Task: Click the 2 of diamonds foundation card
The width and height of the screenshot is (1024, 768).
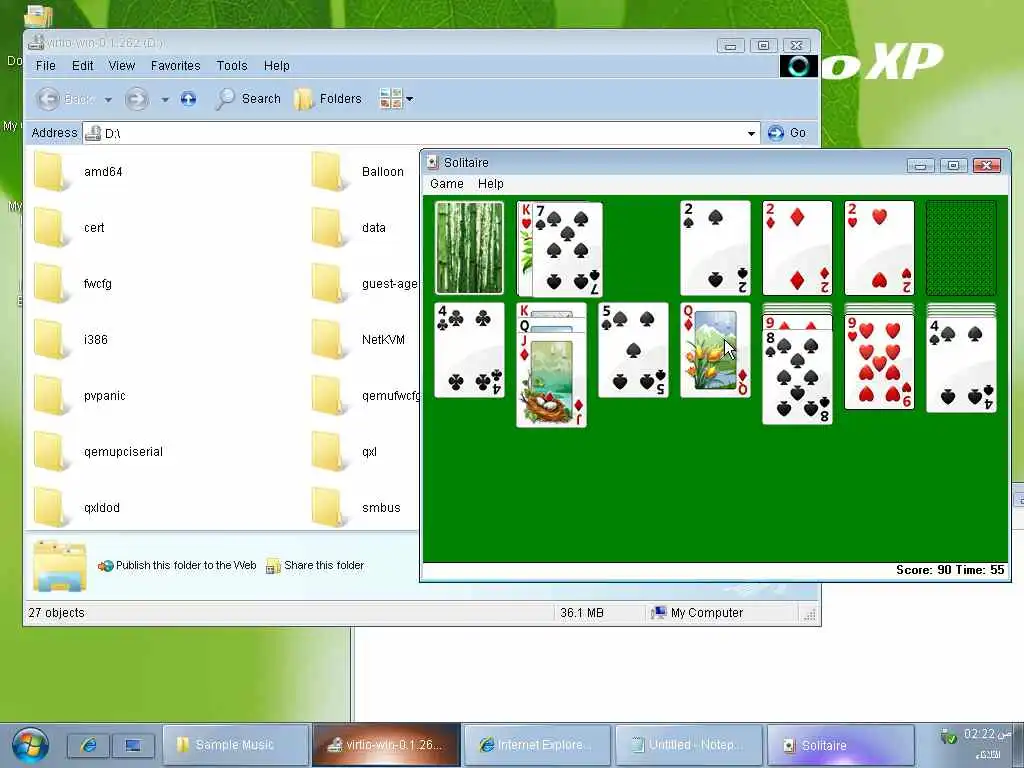Action: coord(797,248)
